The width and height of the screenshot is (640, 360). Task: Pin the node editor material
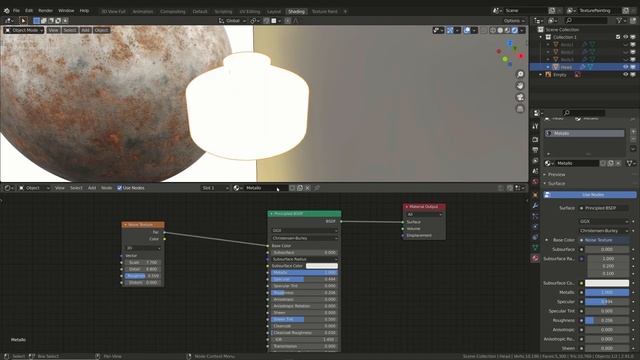[x=317, y=188]
